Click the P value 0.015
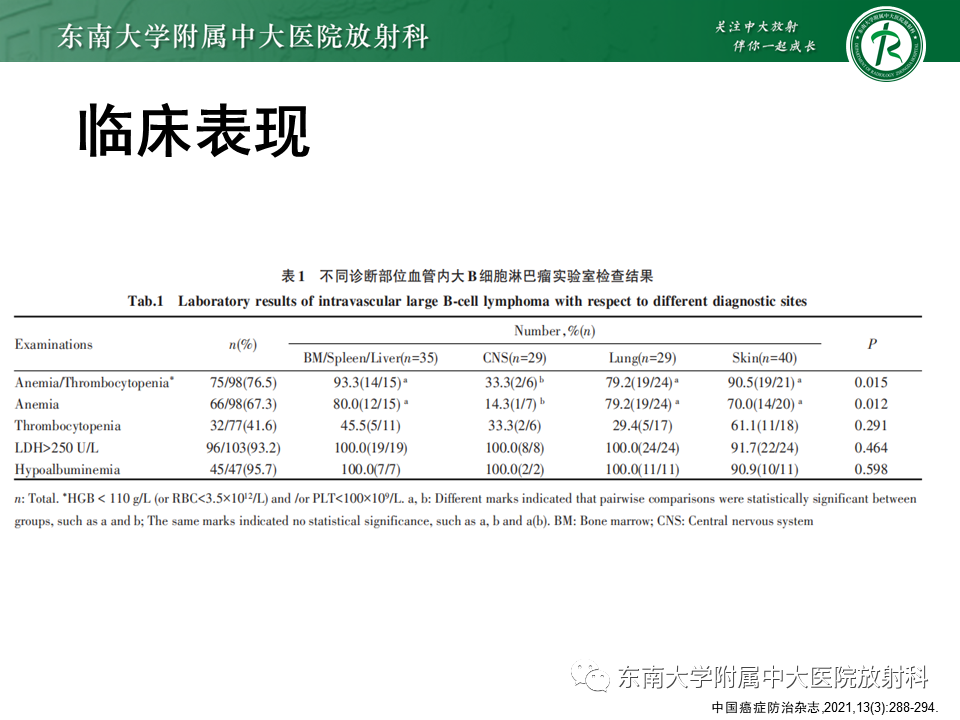 (871, 383)
